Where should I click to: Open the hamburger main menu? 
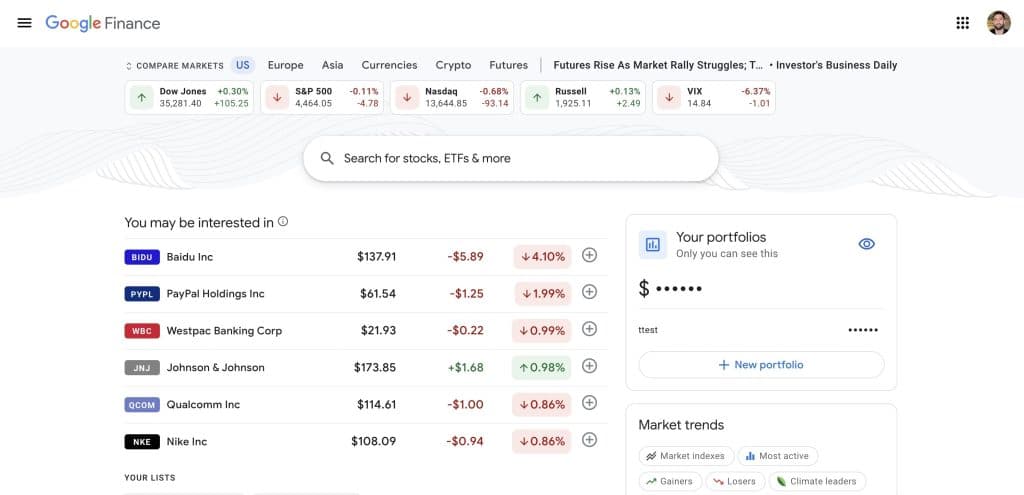pyautogui.click(x=24, y=23)
